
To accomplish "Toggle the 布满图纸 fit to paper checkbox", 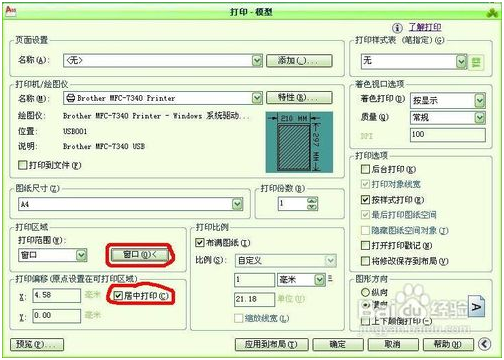I will point(199,243).
